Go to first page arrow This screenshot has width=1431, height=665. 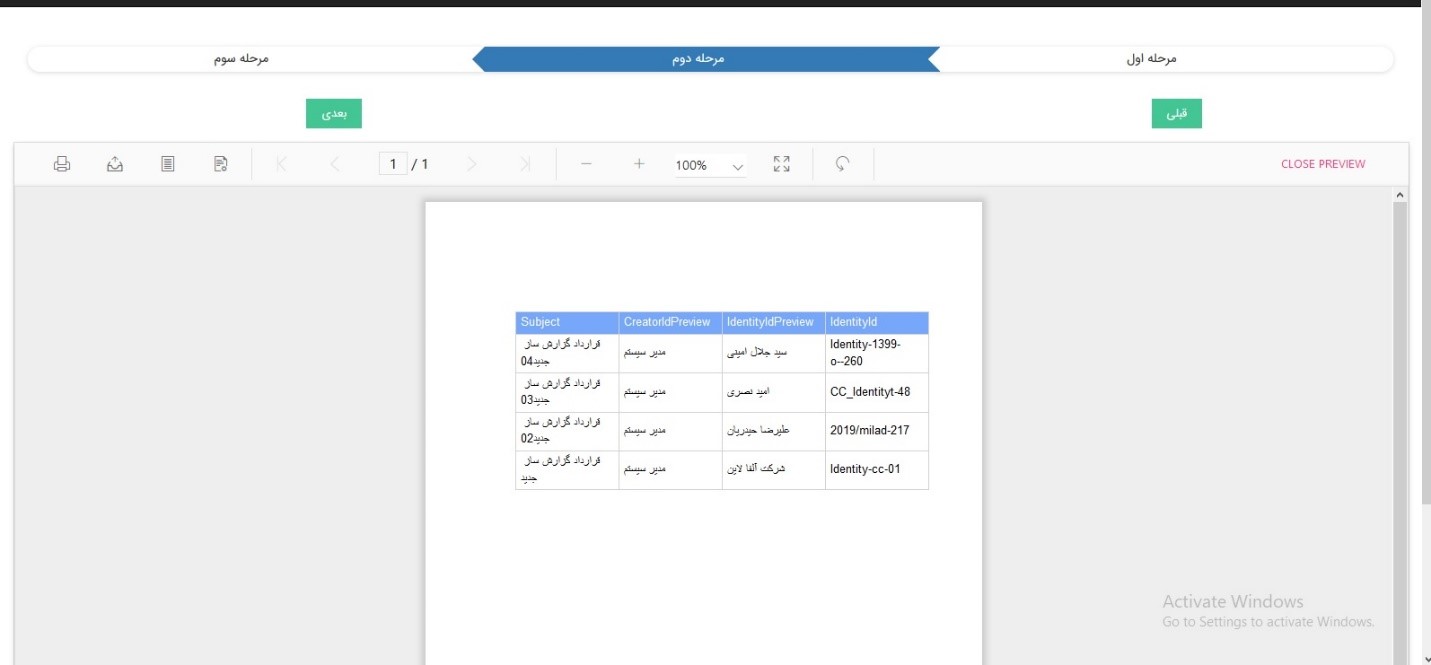281,164
